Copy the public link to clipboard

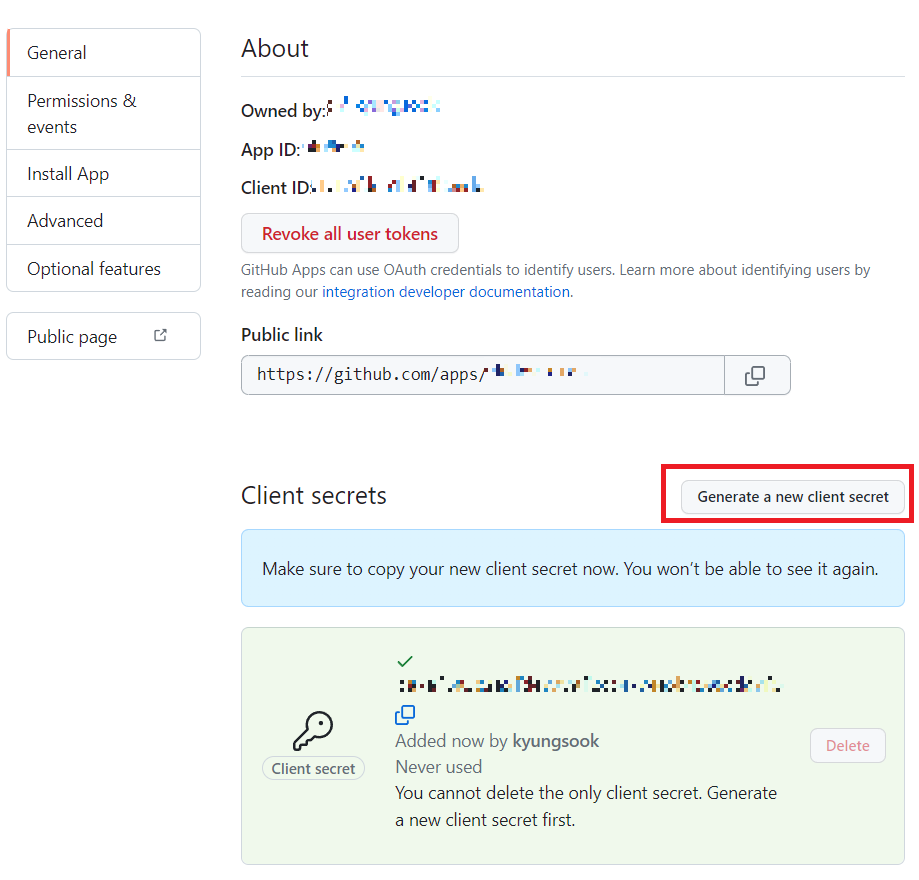(x=757, y=375)
